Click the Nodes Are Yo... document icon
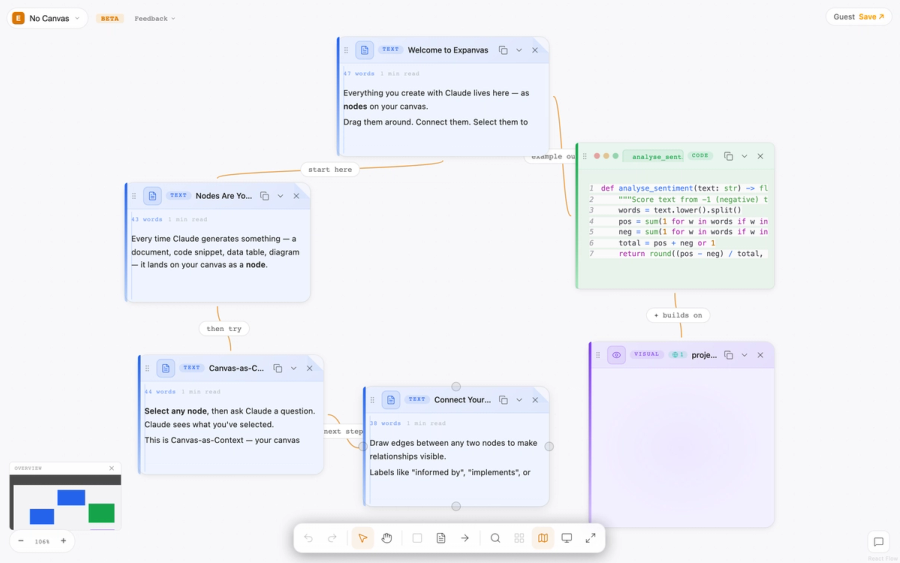 [152, 196]
